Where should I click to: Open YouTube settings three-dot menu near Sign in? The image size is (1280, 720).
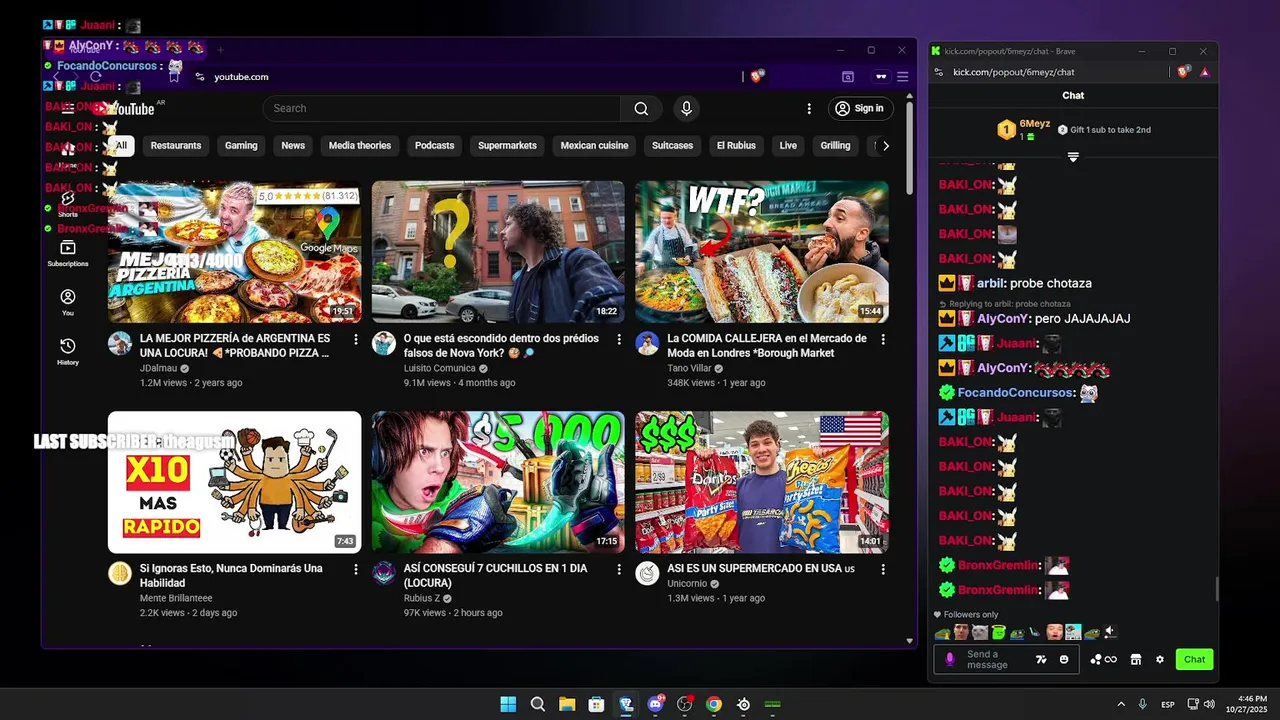click(809, 108)
